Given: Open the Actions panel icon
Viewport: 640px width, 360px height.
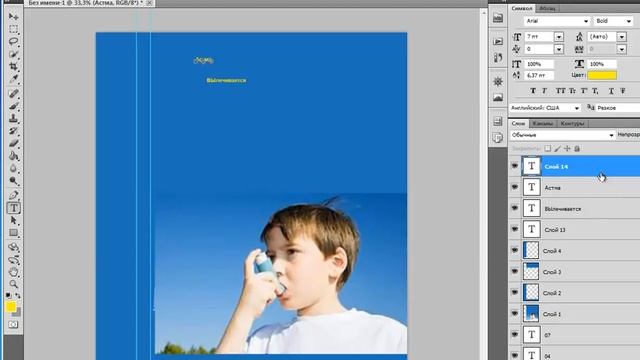Looking at the screenshot, I should (x=498, y=42).
